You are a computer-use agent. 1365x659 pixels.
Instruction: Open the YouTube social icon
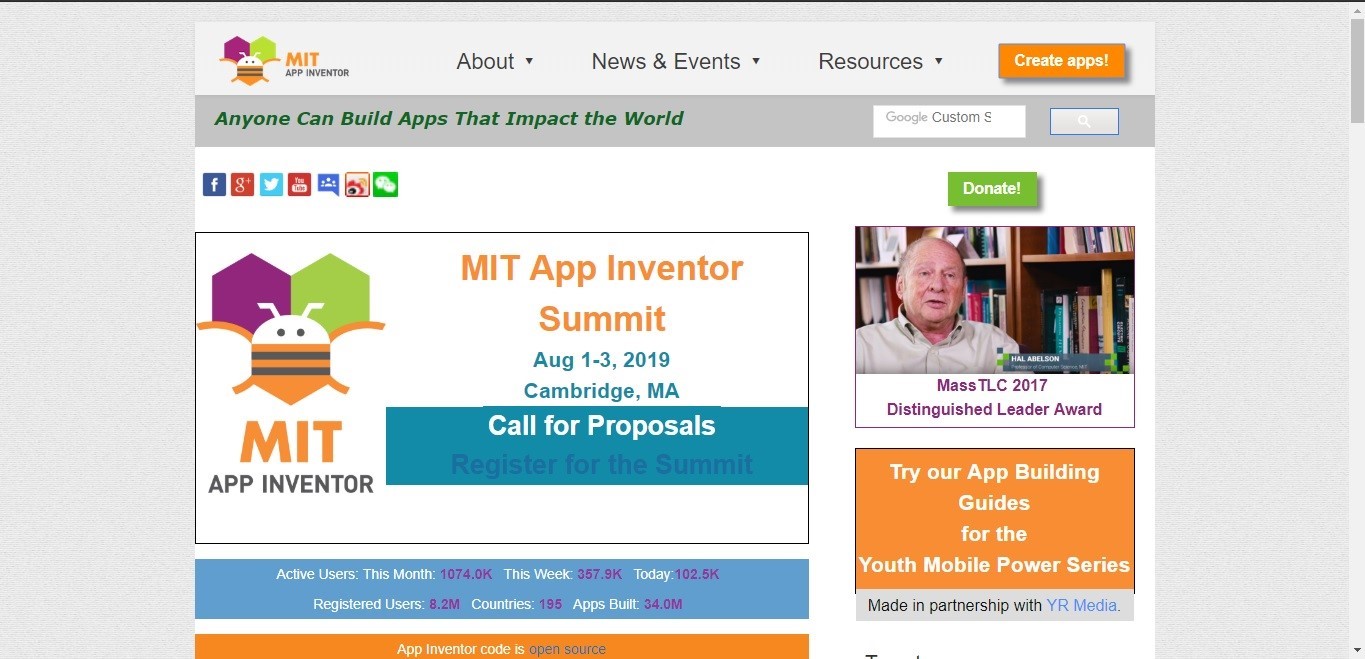300,185
